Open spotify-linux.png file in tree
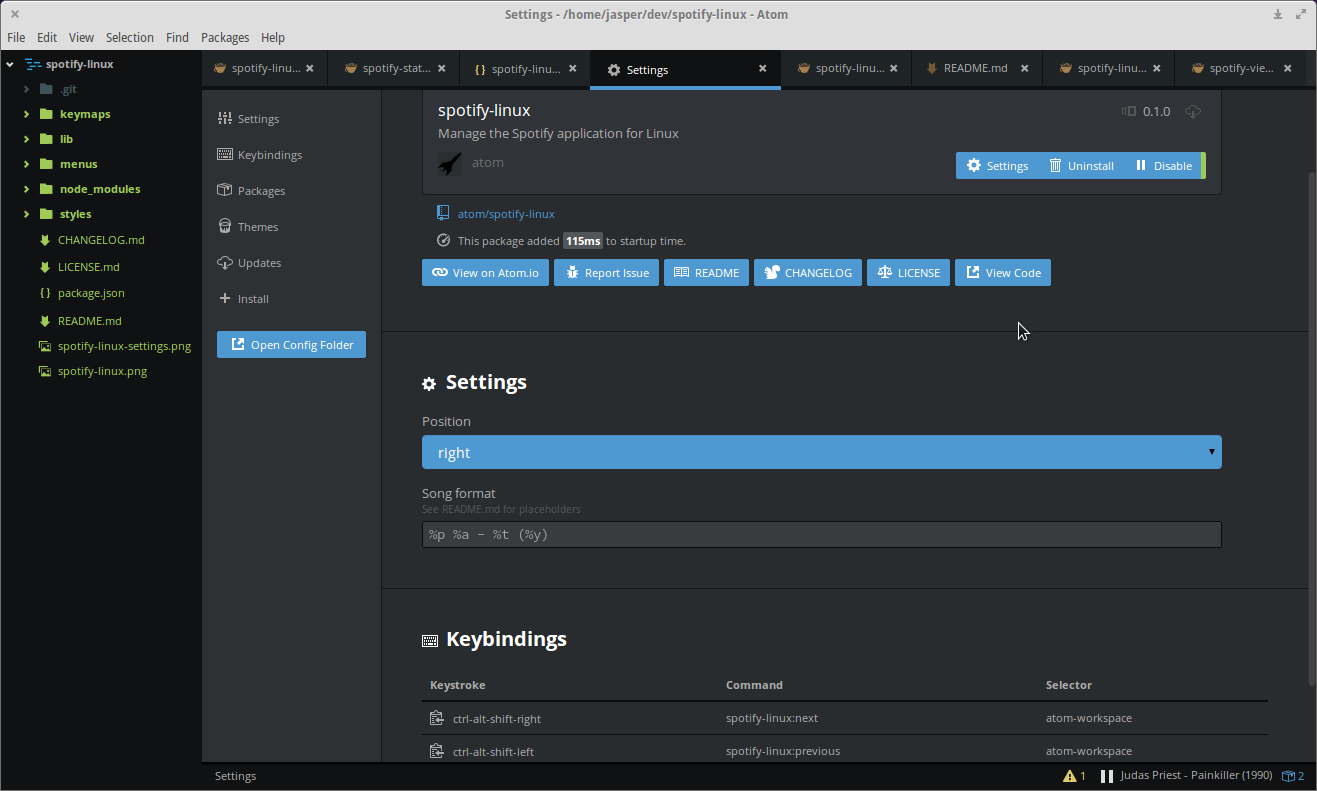 tap(102, 371)
